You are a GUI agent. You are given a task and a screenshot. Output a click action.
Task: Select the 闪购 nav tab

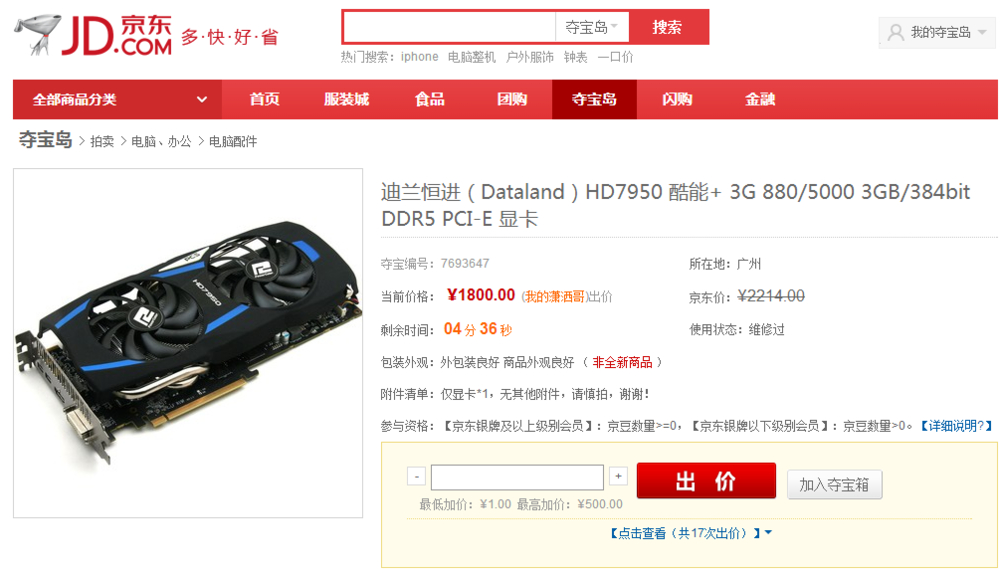pos(677,99)
